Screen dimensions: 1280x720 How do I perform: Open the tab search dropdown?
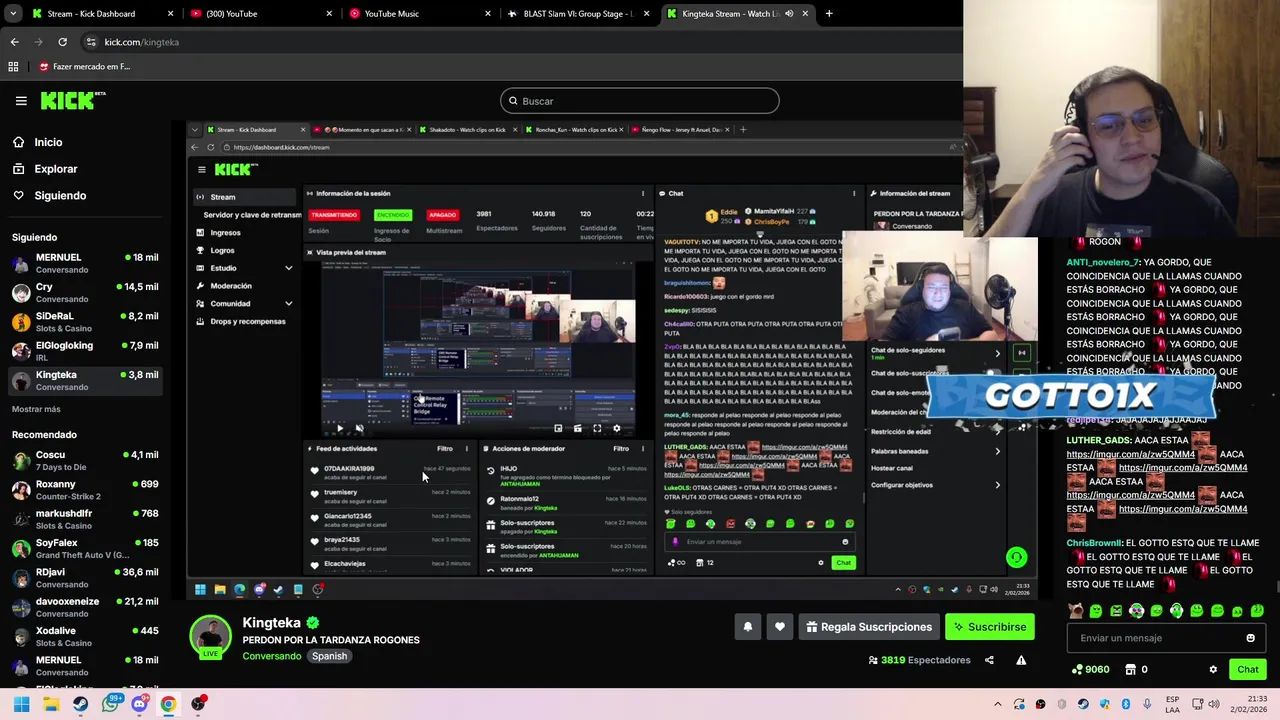[14, 14]
